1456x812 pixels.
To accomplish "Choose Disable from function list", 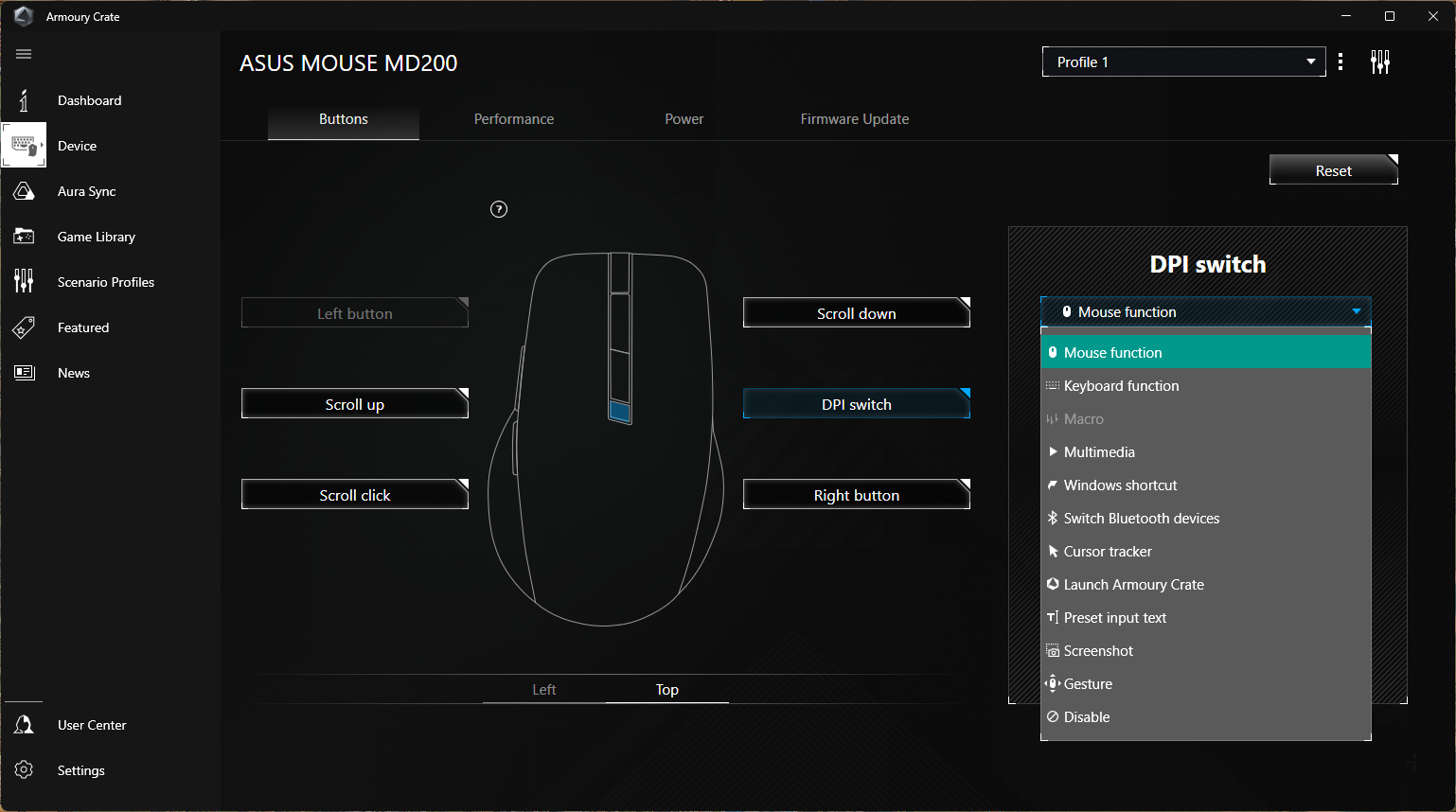I will click(x=1205, y=716).
